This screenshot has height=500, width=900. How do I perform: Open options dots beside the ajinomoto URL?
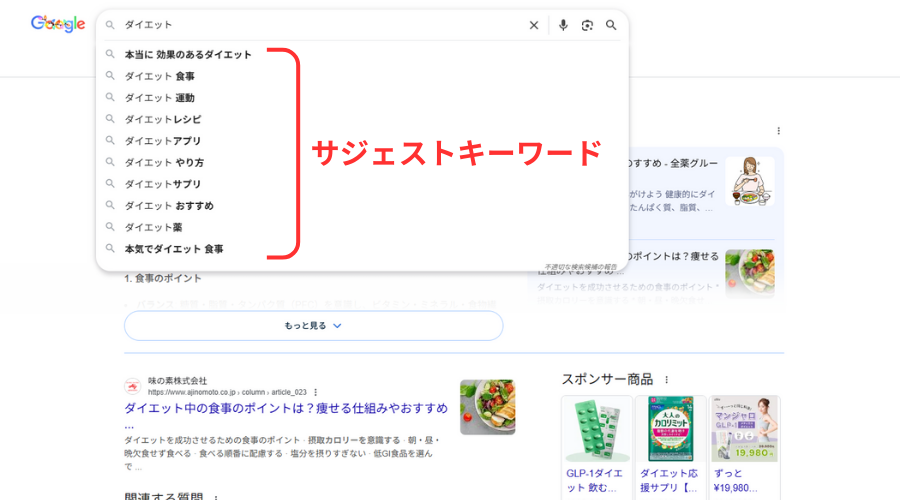(315, 393)
